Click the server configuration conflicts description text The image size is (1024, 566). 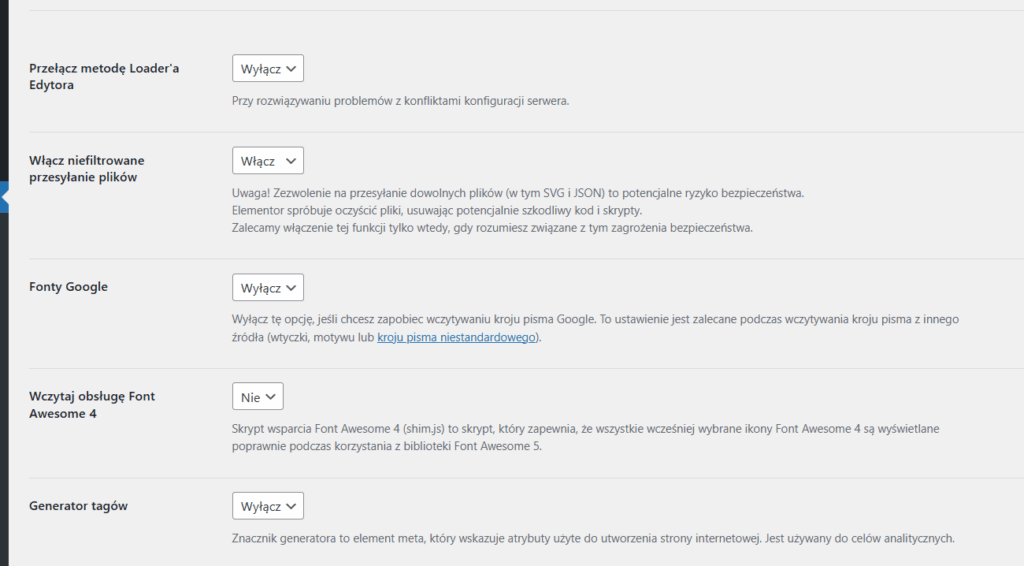tap(400, 101)
